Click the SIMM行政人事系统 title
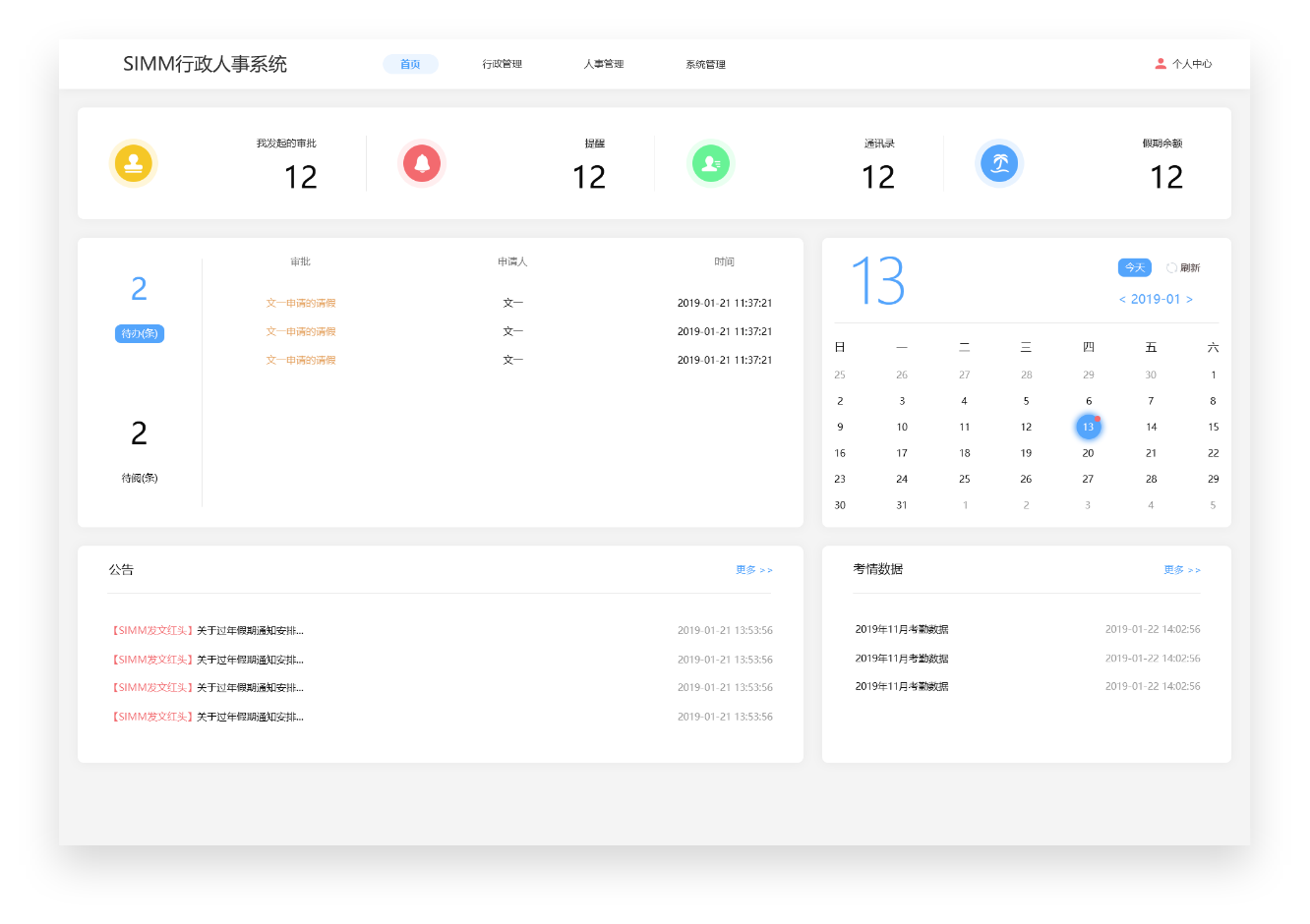This screenshot has width=1310, height=924. 205,64
